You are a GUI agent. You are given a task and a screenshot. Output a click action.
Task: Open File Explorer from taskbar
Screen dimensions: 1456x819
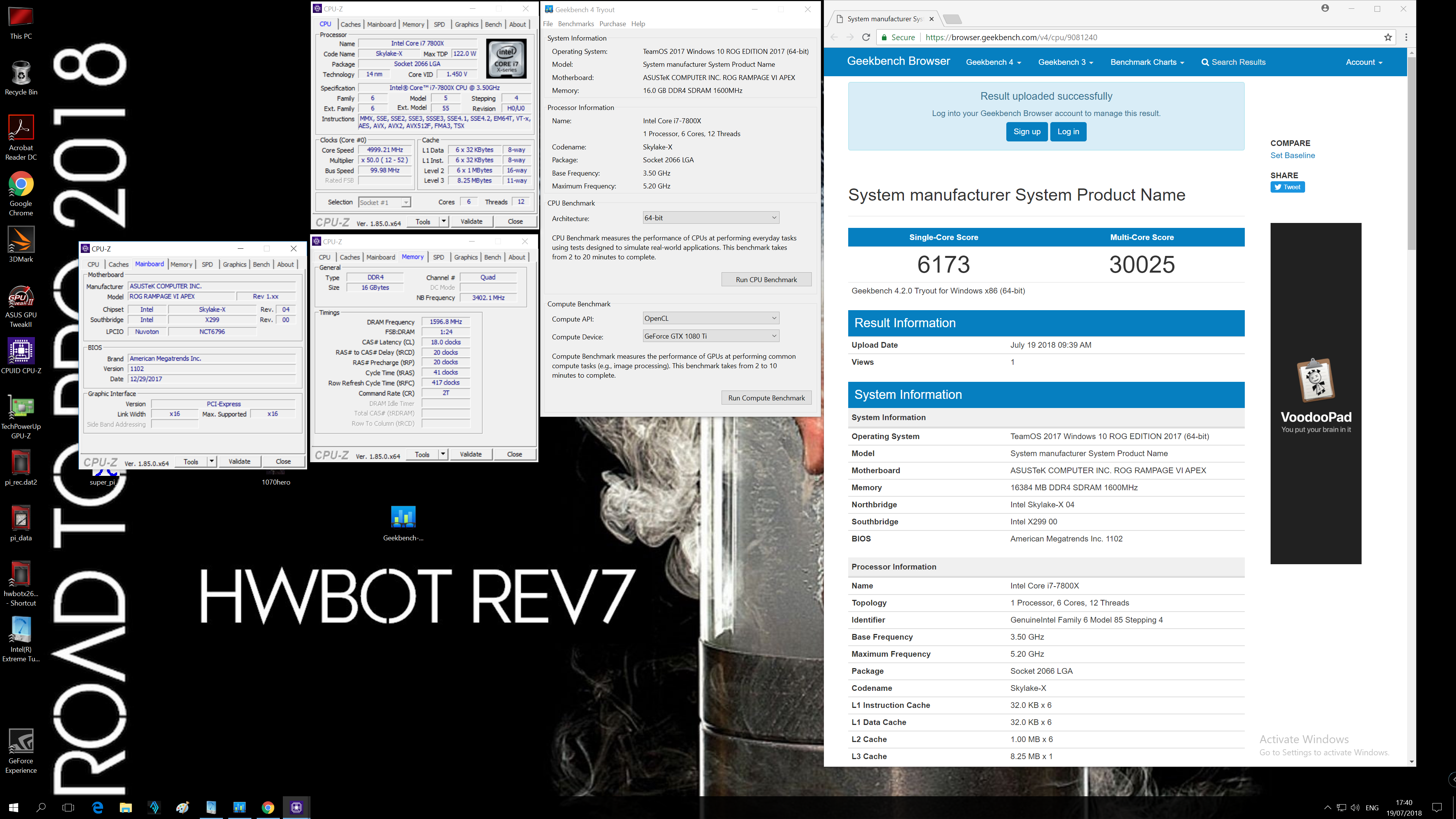pos(126,807)
